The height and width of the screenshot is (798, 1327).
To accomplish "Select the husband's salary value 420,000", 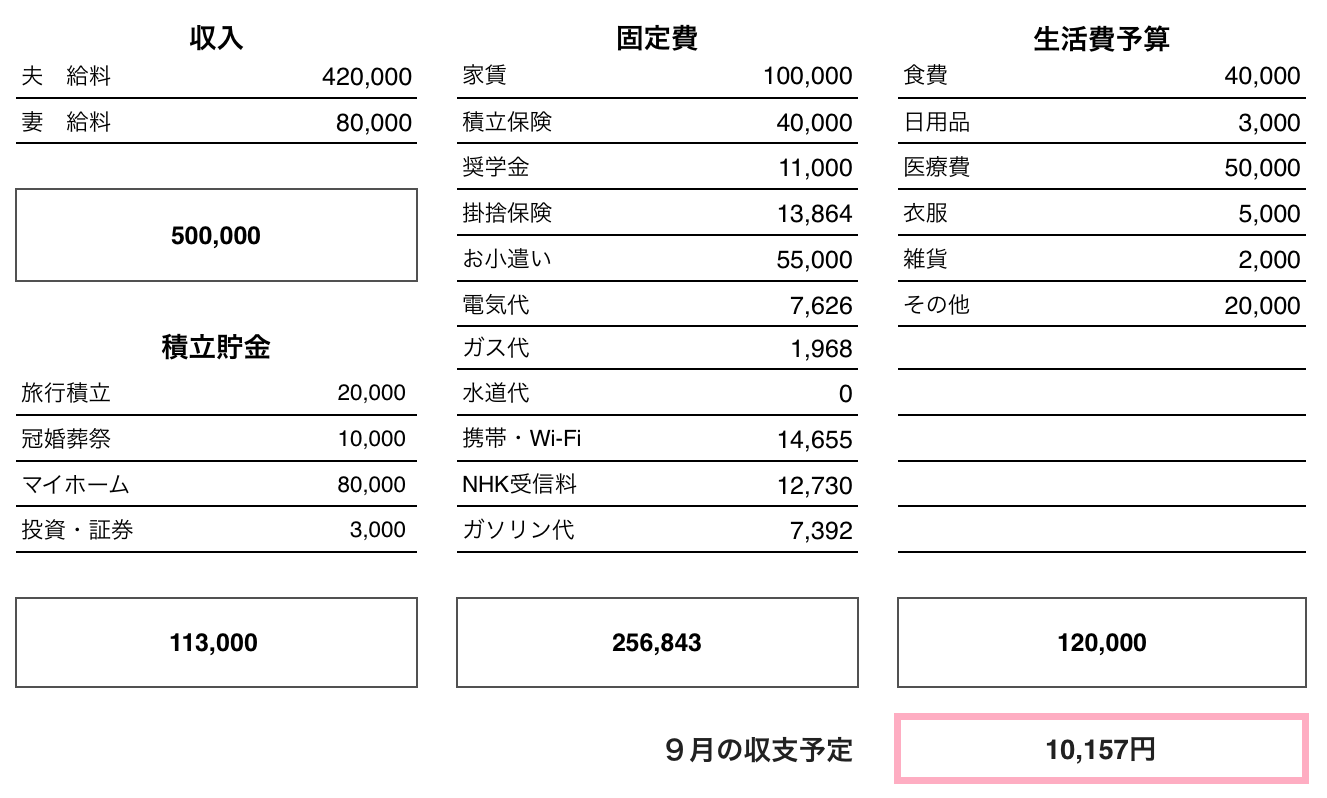I will tap(367, 76).
